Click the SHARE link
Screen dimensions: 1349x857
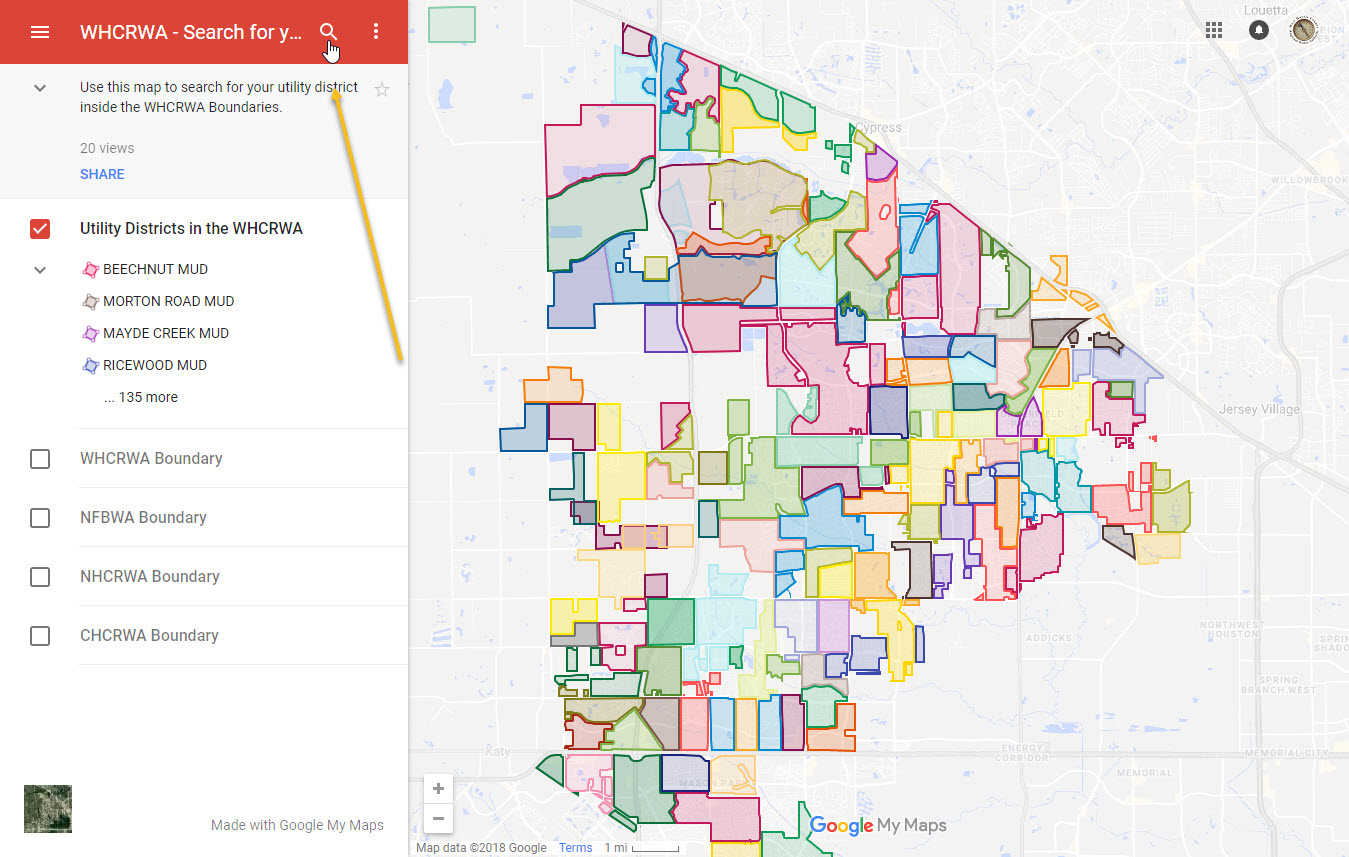pyautogui.click(x=102, y=174)
